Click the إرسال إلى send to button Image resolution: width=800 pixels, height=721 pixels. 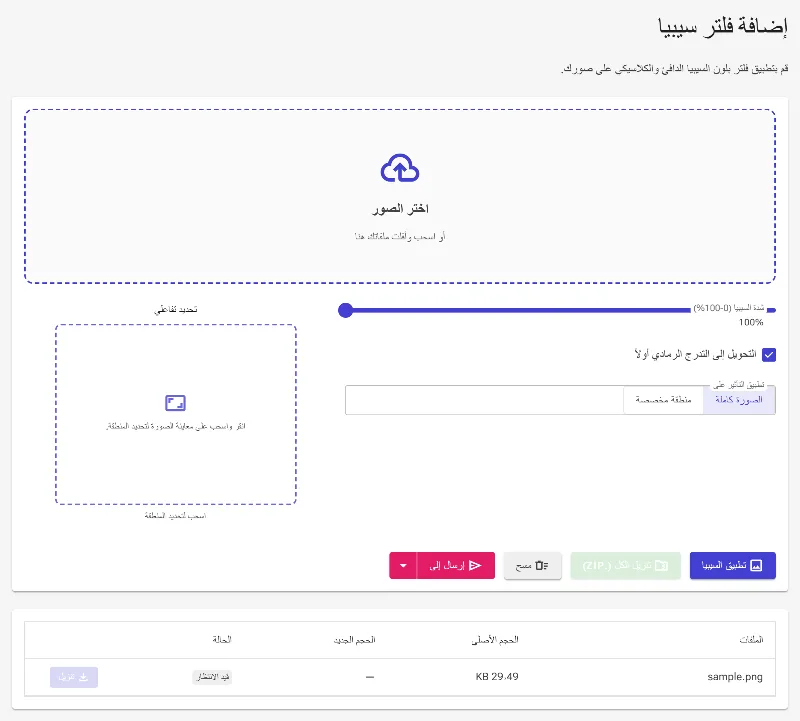click(456, 565)
